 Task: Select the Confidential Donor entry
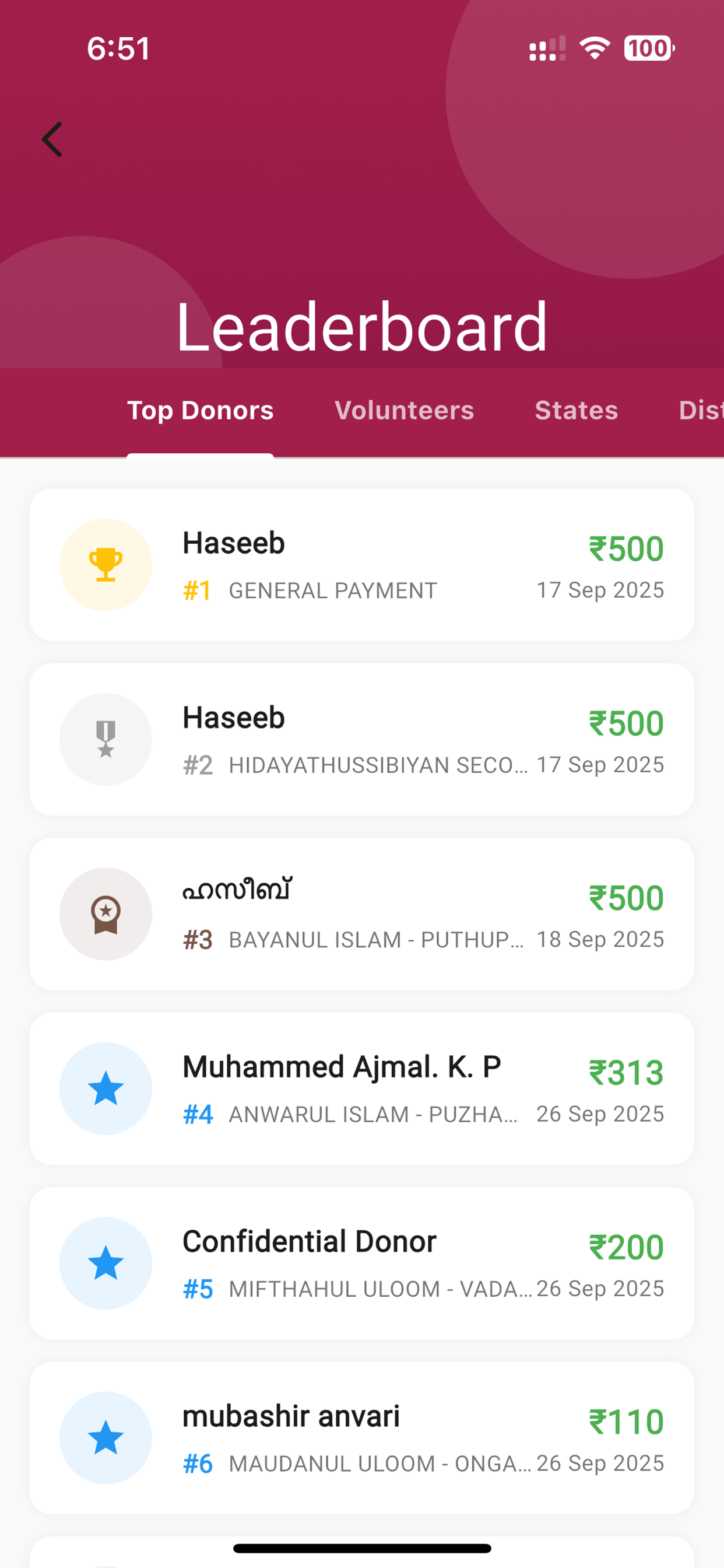[362, 1263]
